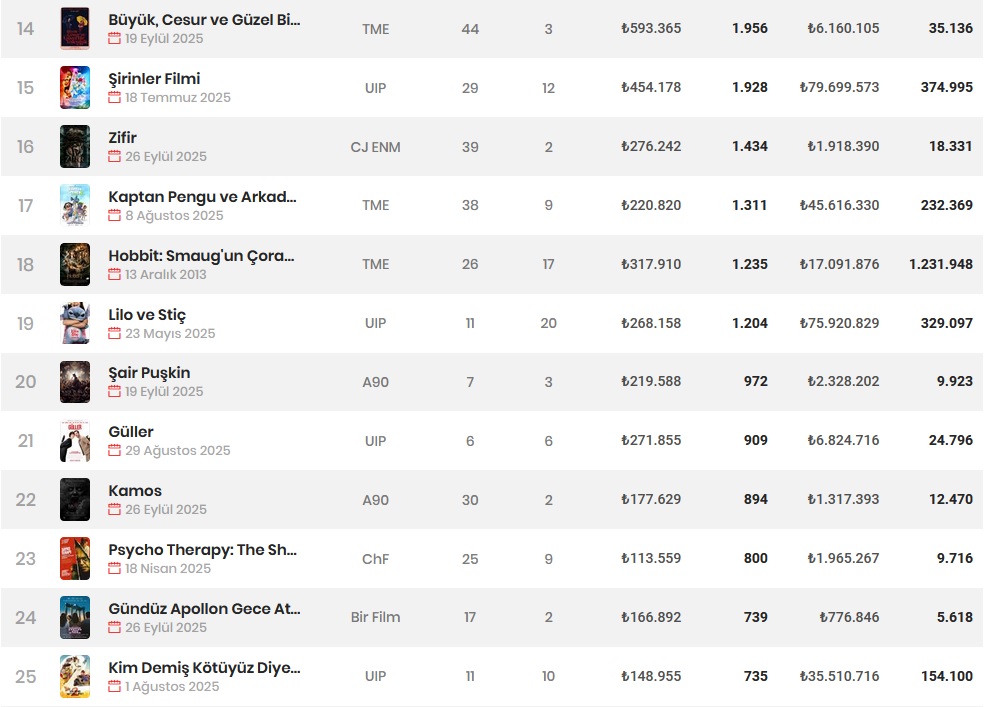Image resolution: width=987 pixels, height=707 pixels.
Task: Open the Lilo ve Stiç poster thumbnail
Action: tap(75, 323)
